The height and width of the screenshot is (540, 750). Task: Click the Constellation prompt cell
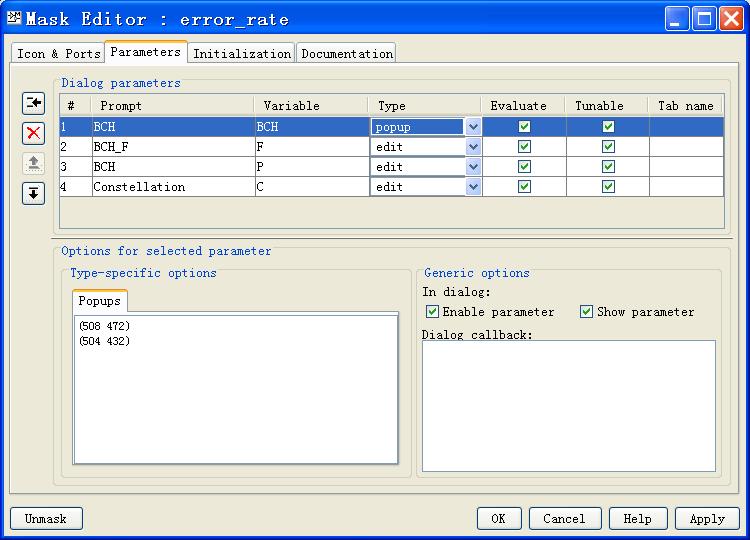pyautogui.click(x=173, y=187)
